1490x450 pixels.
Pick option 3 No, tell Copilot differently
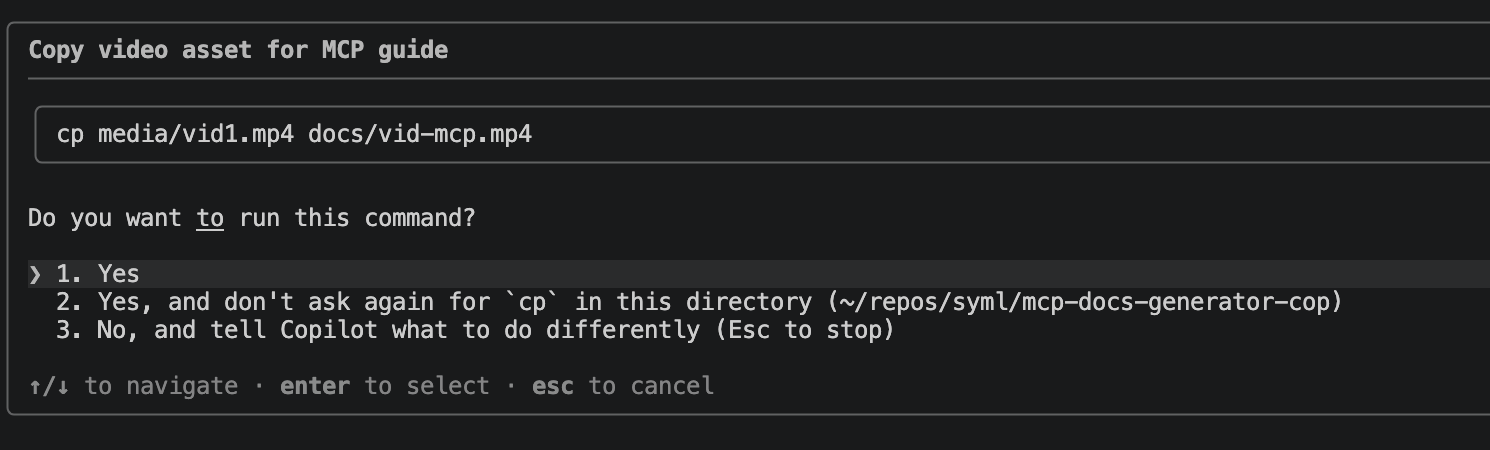(475, 330)
